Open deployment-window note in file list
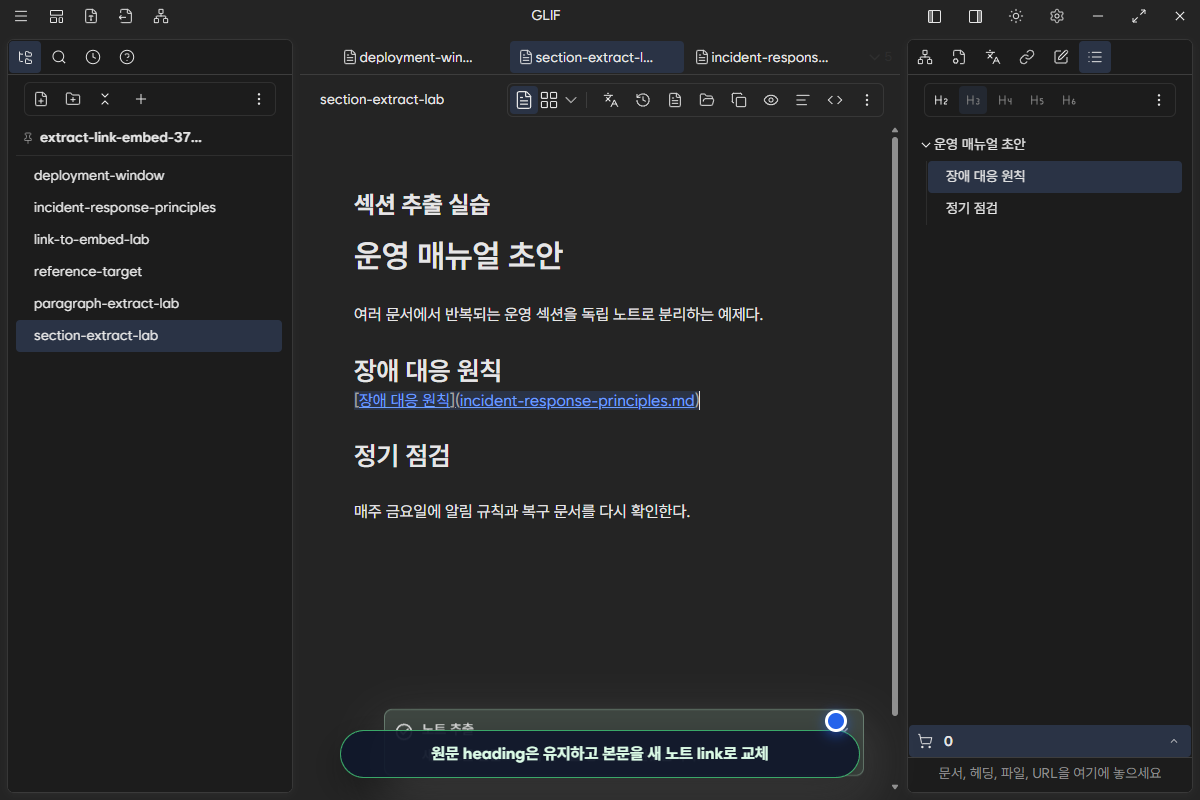Image resolution: width=1200 pixels, height=800 pixels. [149, 175]
